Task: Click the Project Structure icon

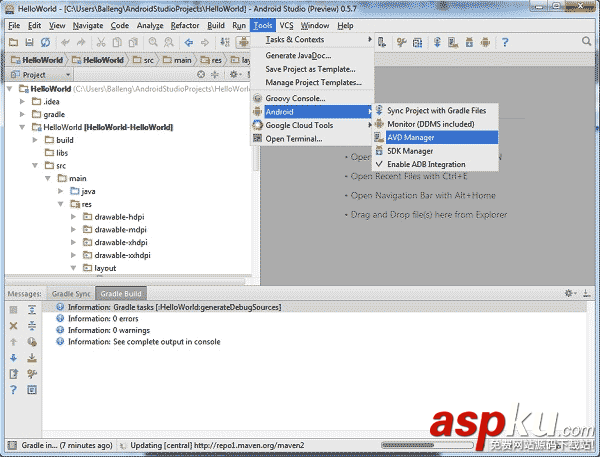Action: (417, 42)
